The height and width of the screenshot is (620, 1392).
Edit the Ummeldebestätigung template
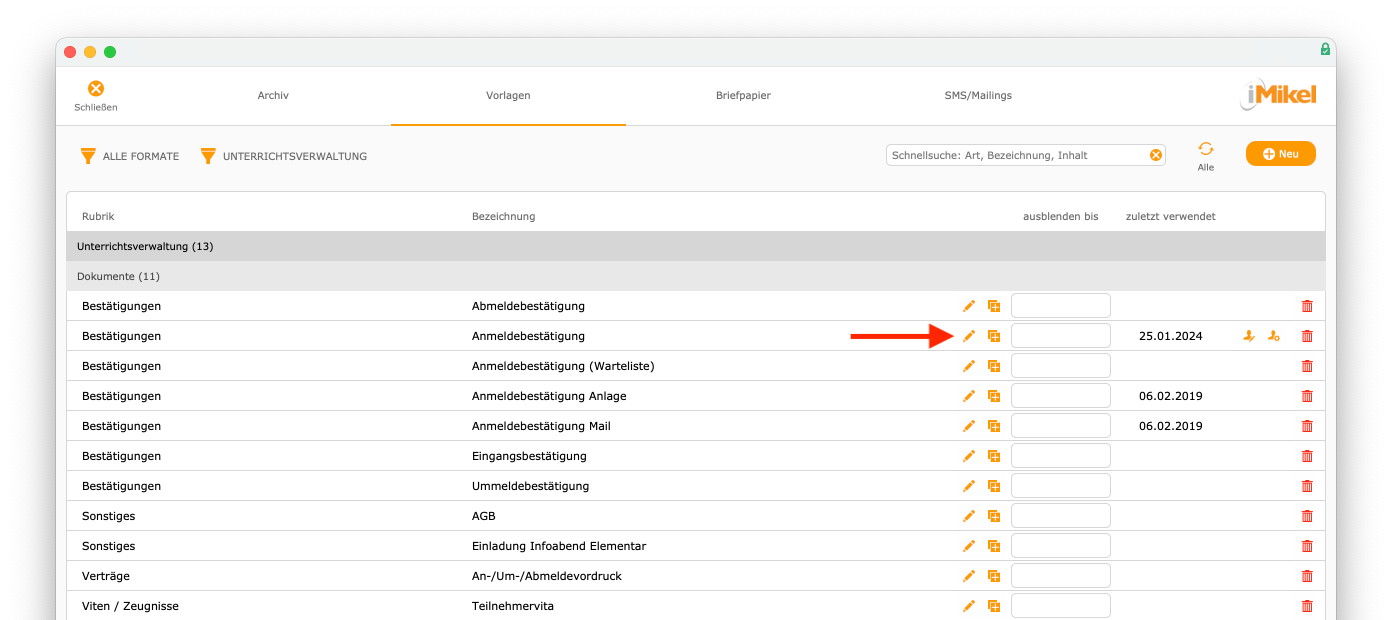[x=969, y=486]
